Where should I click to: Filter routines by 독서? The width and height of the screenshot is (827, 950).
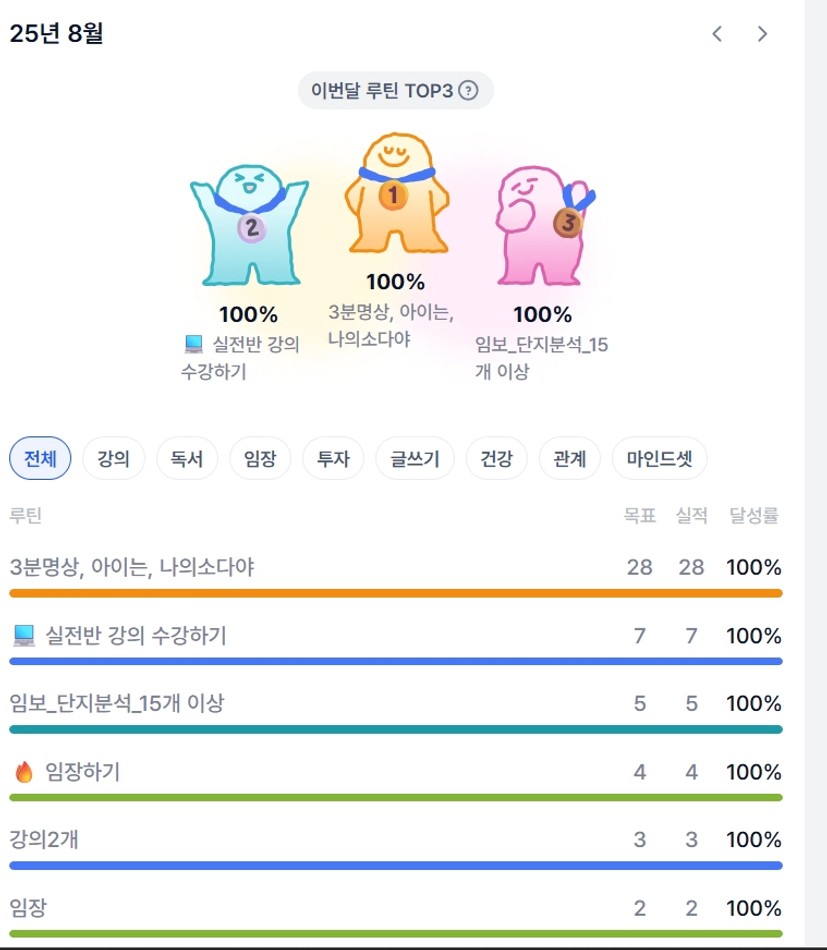tap(187, 458)
